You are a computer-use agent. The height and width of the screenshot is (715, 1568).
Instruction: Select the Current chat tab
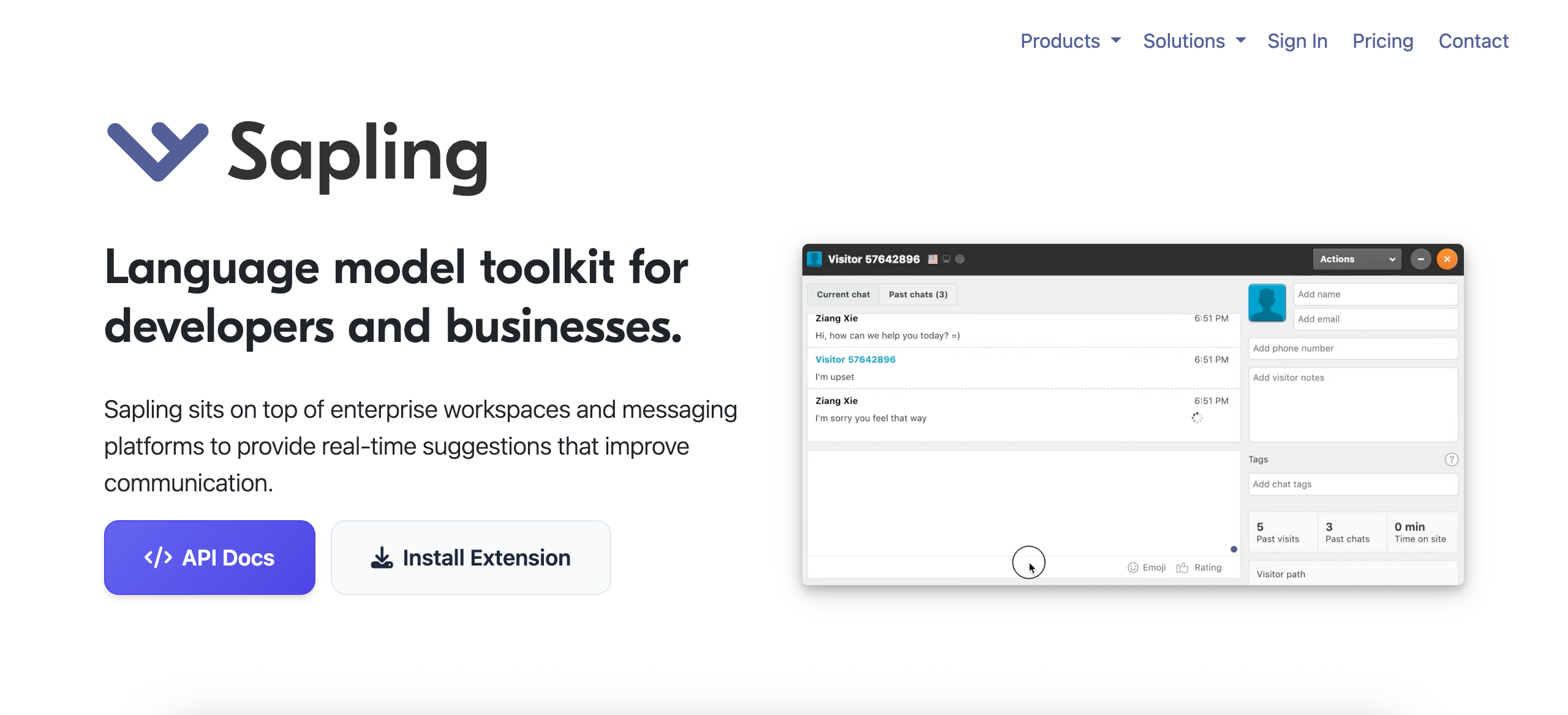click(843, 295)
